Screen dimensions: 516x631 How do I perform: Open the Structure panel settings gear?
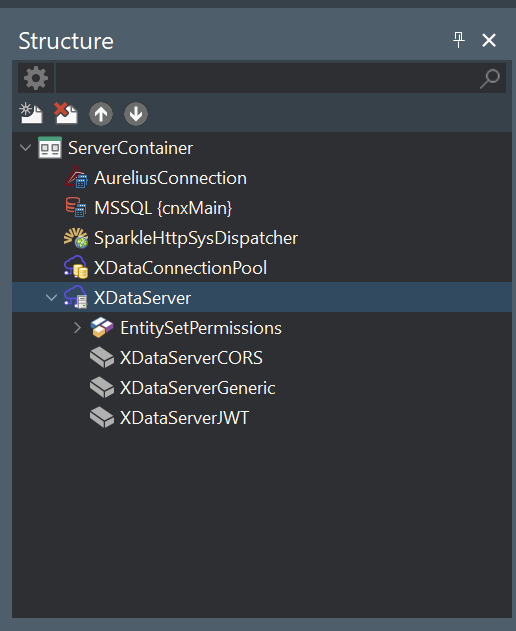click(36, 78)
